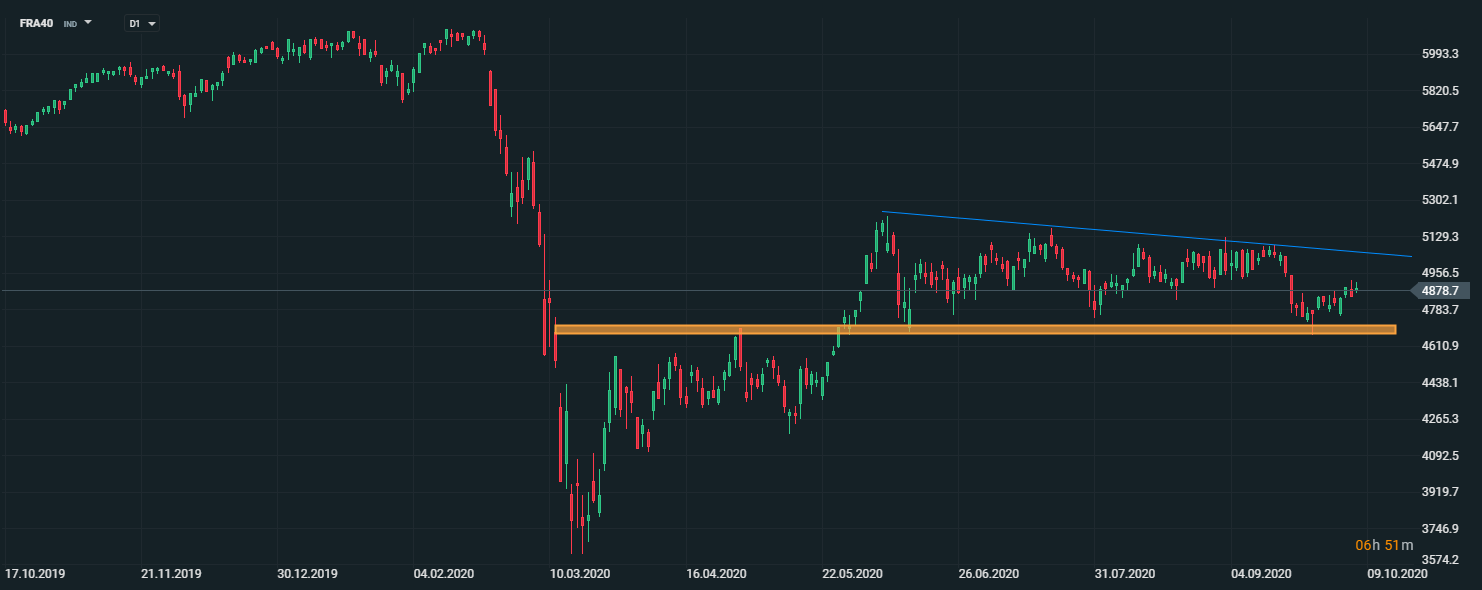This screenshot has height=590, width=1482.
Task: Click the current price tag 4878.7
Action: [x=1440, y=291]
